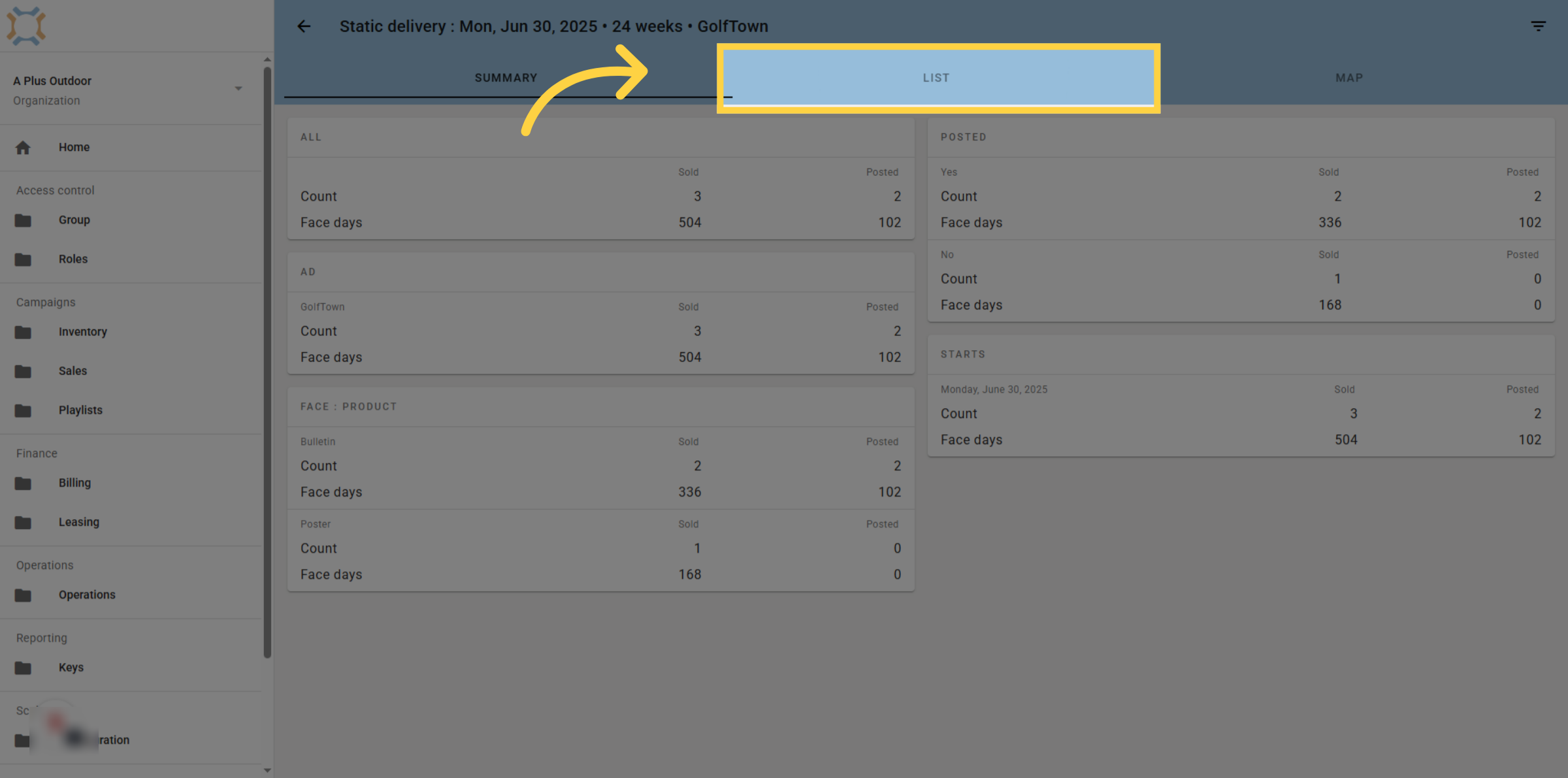
Task: Click the Sales folder icon
Action: (x=23, y=372)
